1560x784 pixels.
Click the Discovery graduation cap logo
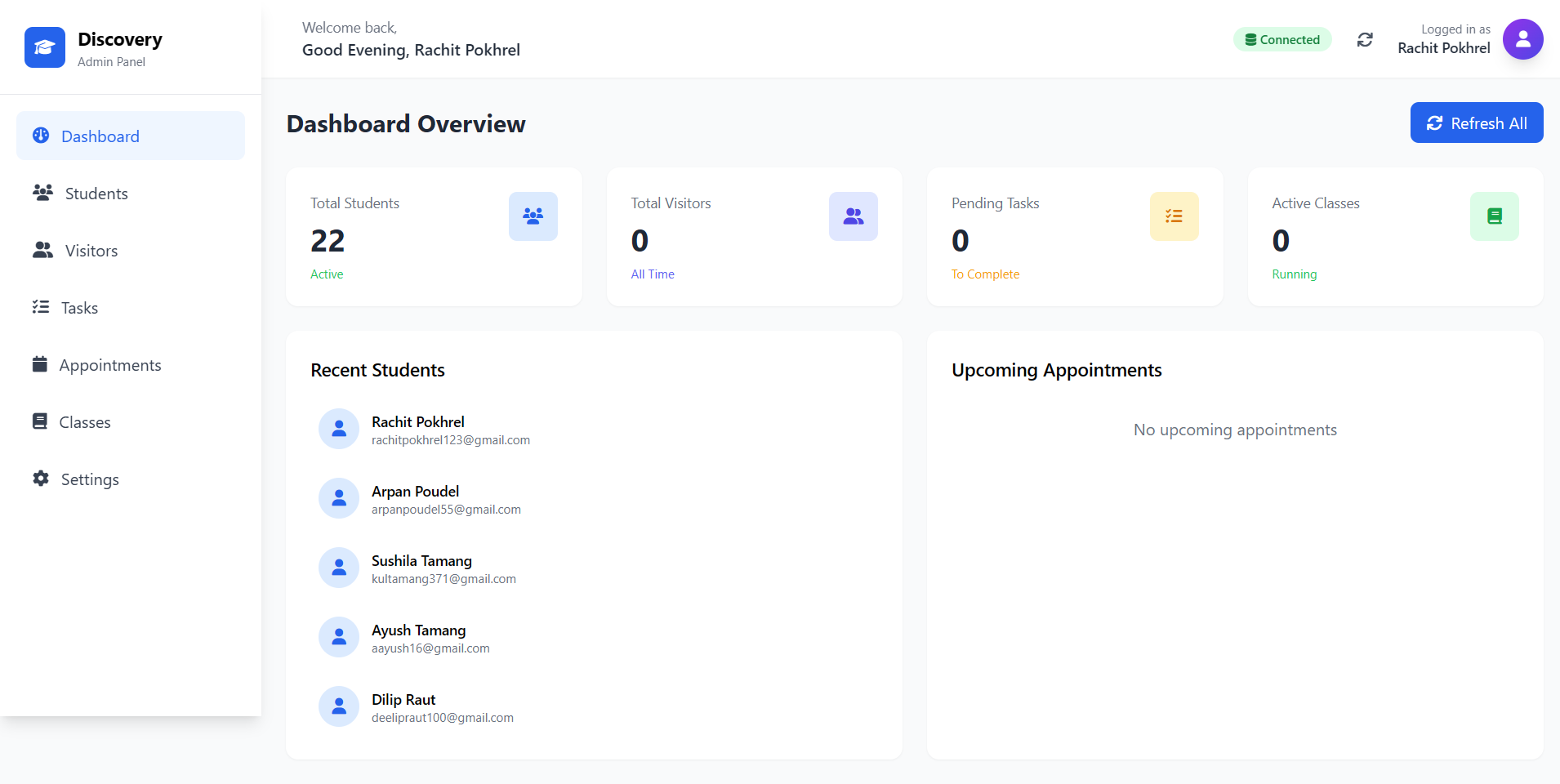(45, 47)
